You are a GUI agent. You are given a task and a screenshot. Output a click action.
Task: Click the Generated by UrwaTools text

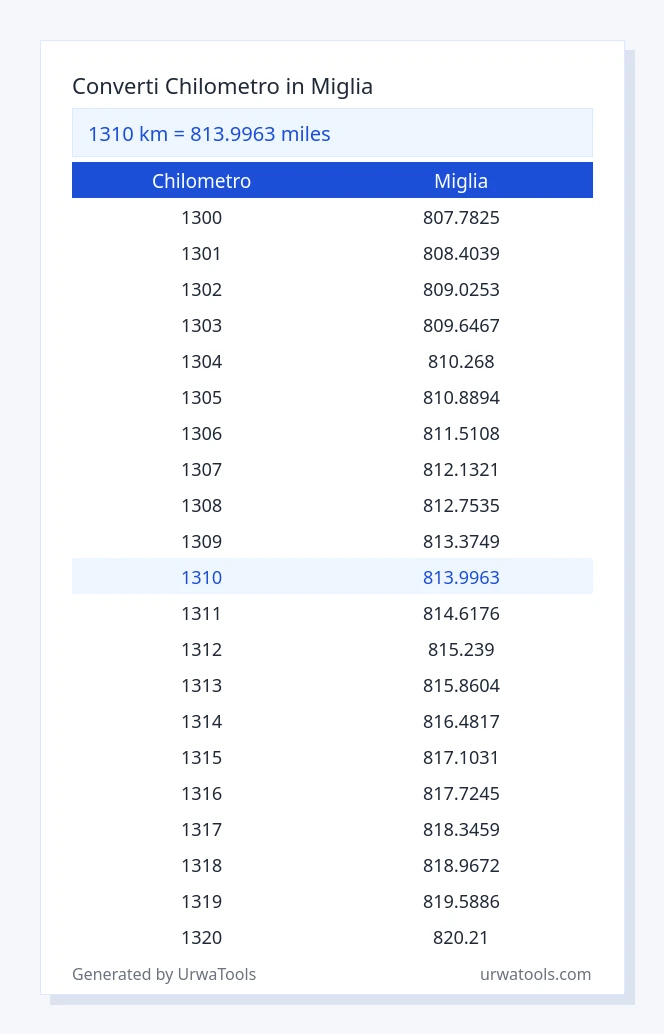164,974
